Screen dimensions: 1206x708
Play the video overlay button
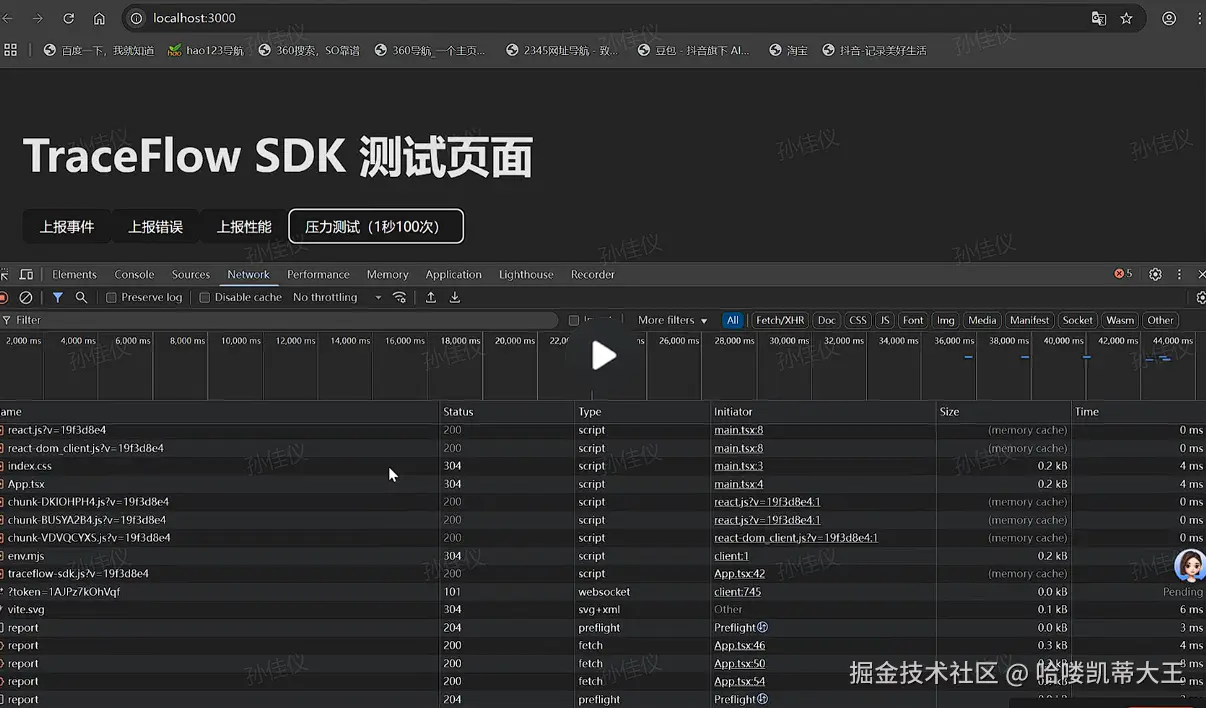(x=603, y=355)
